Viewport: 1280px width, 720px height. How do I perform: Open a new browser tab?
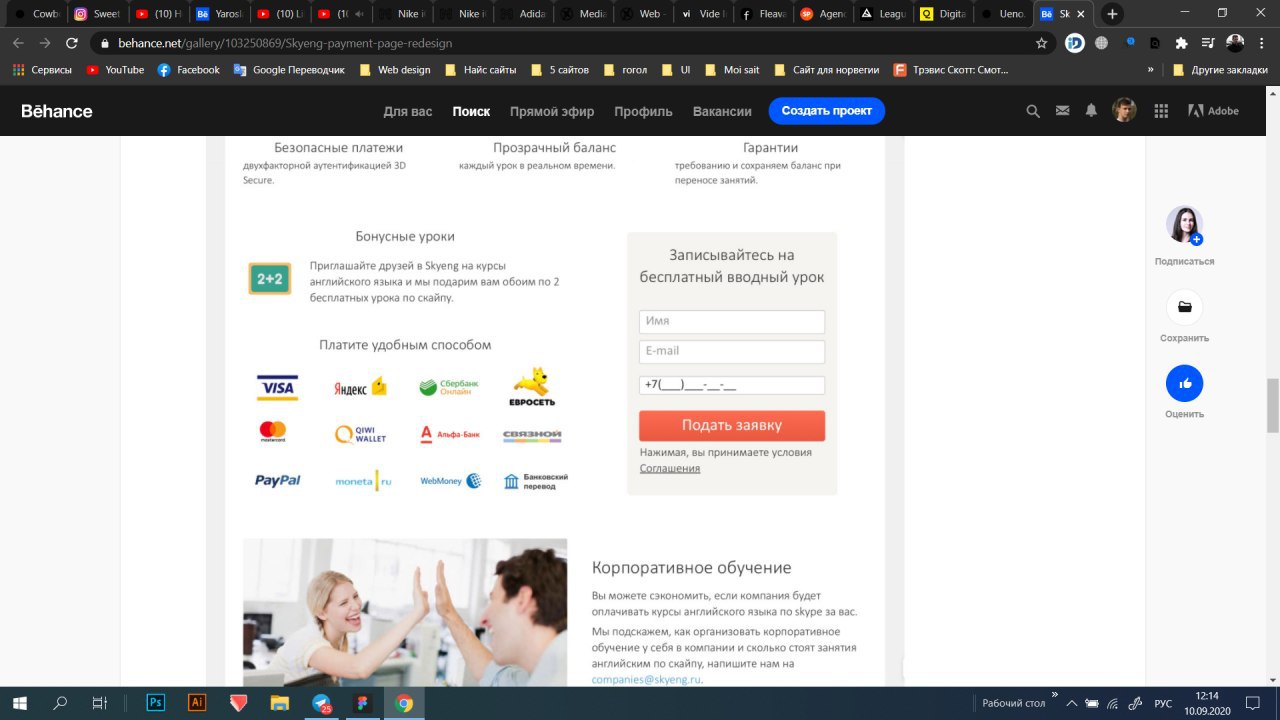pyautogui.click(x=1112, y=14)
